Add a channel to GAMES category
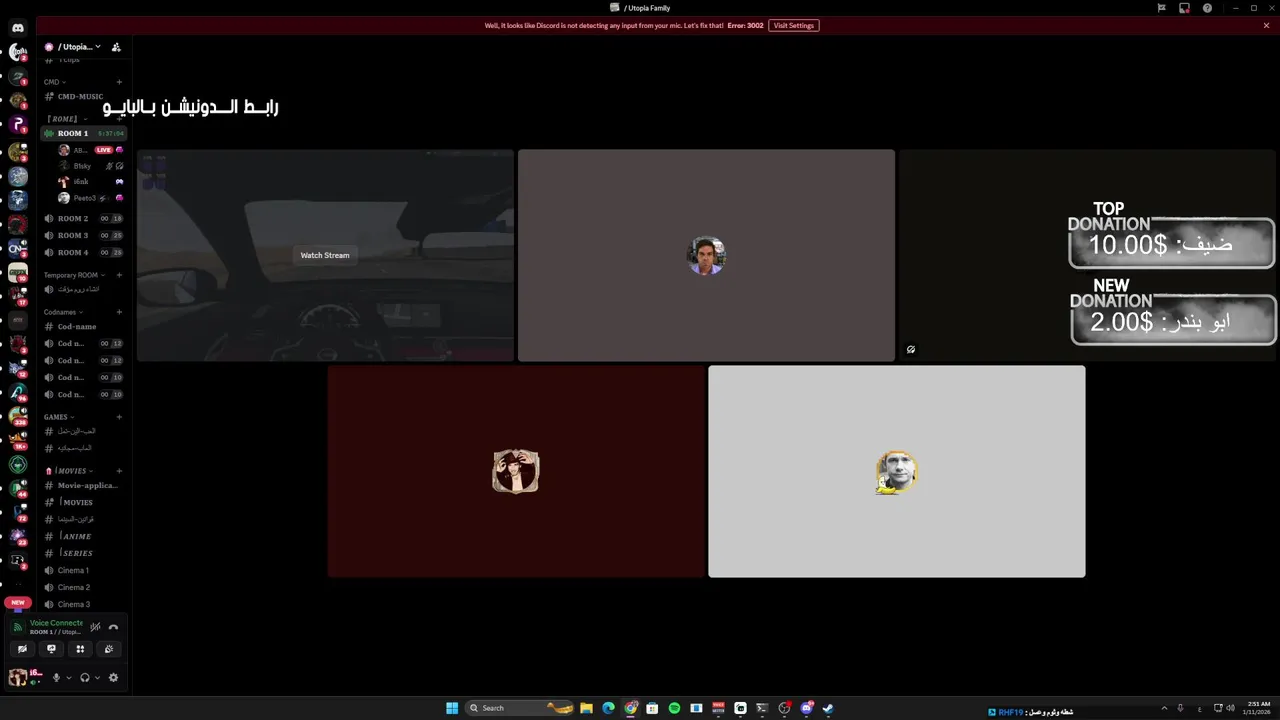This screenshot has height=720, width=1280. coord(119,417)
